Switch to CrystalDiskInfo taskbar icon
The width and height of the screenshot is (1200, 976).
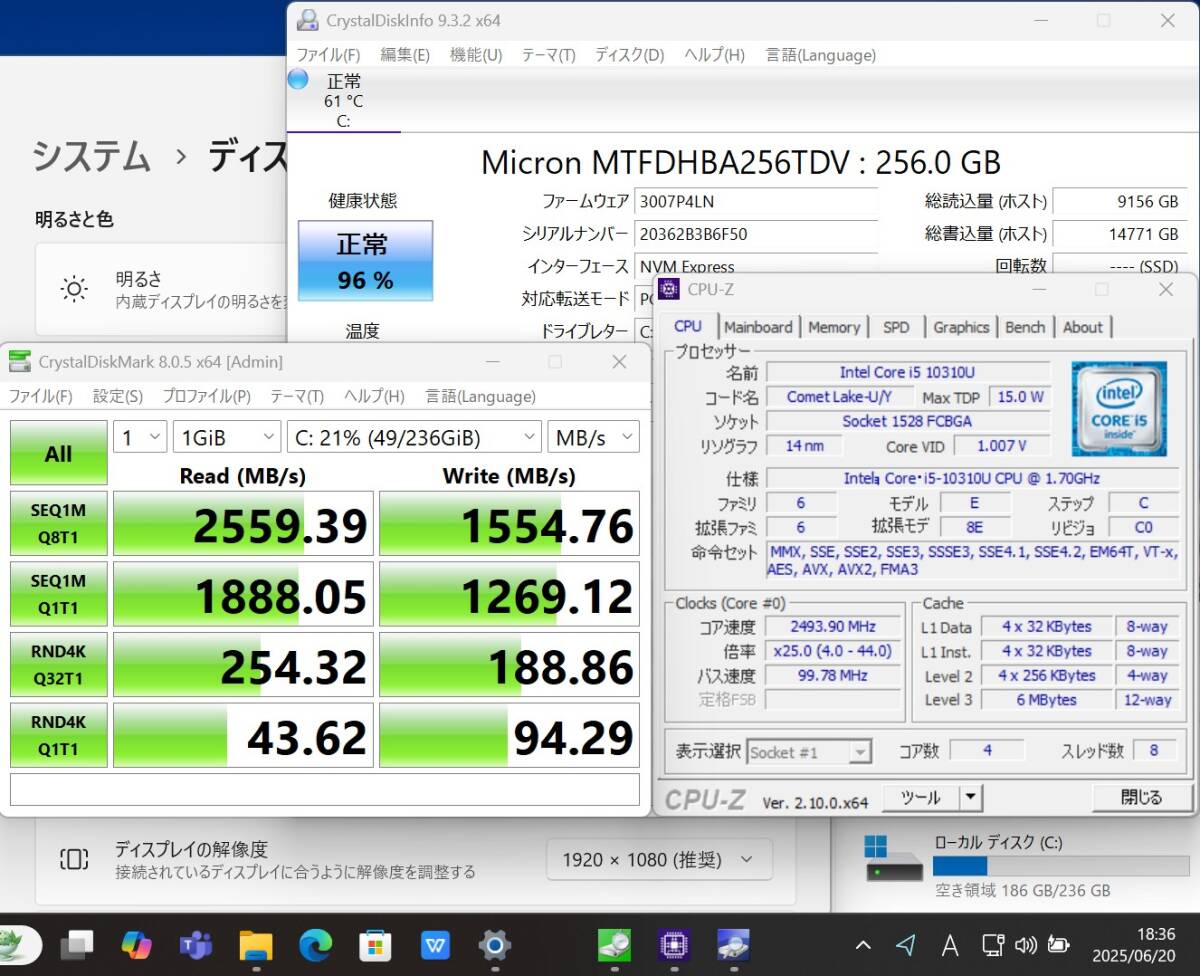[x=733, y=944]
